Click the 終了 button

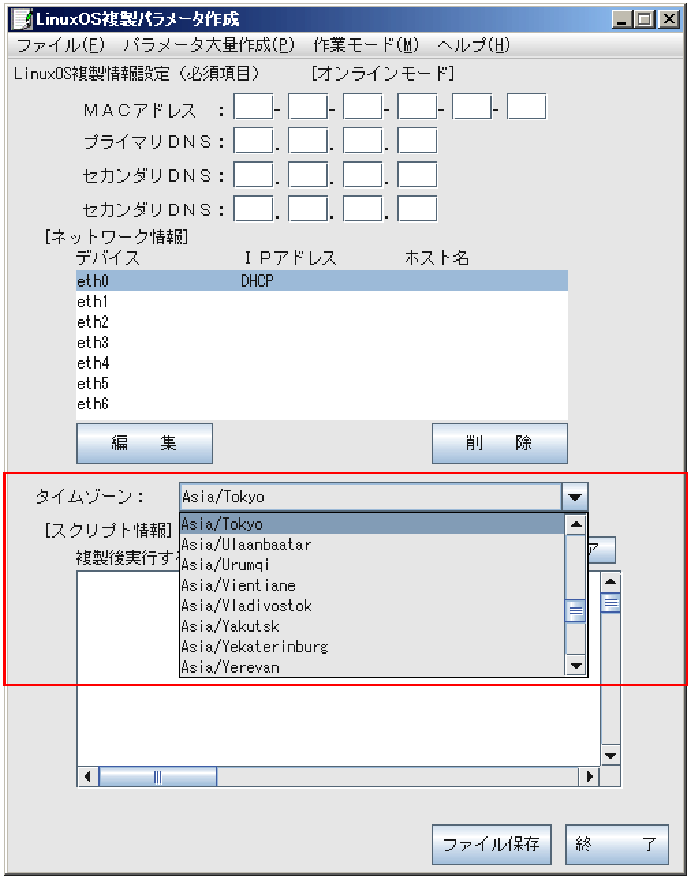pos(617,844)
